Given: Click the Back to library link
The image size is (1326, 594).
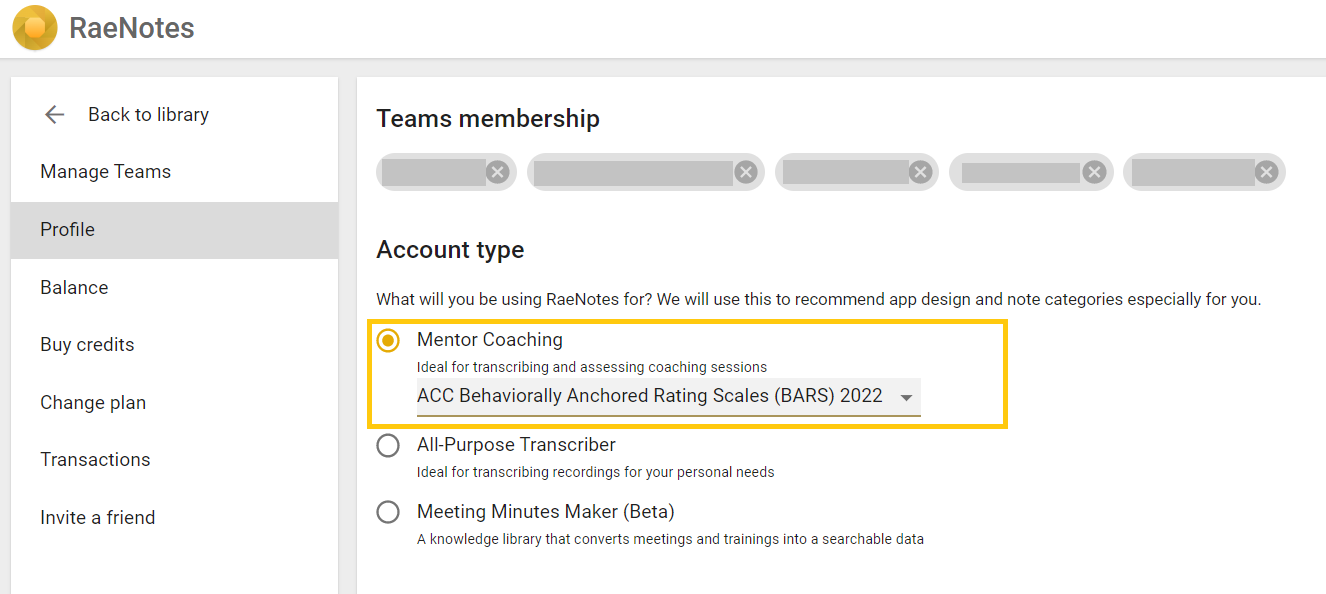Looking at the screenshot, I should (x=148, y=115).
